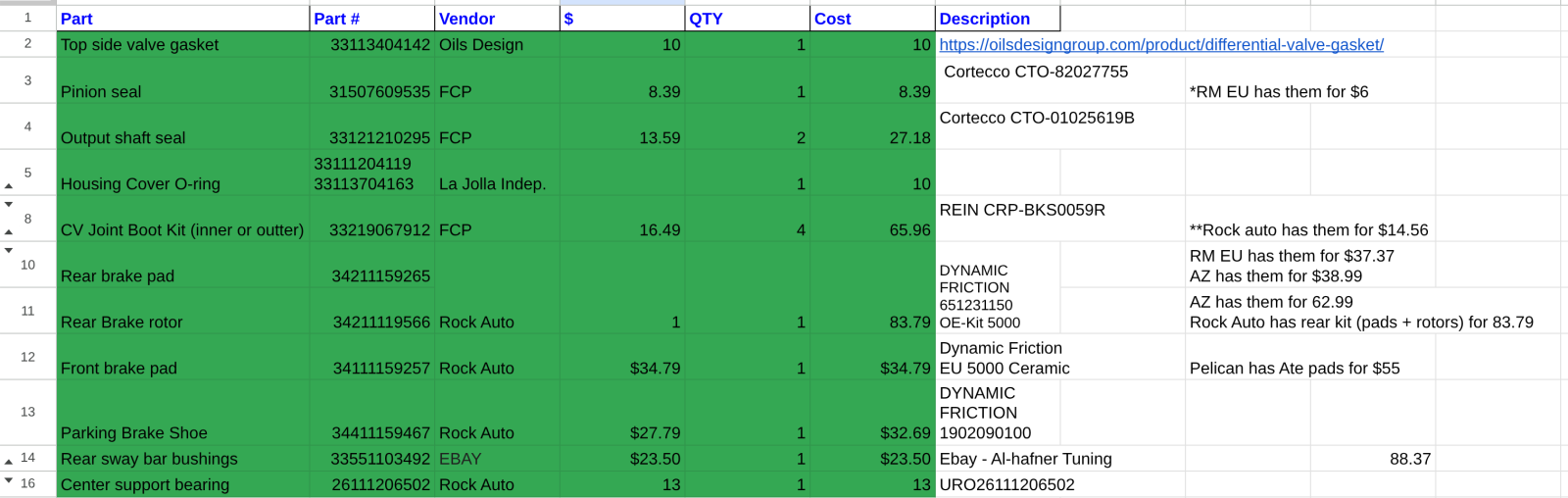Select the "Part" column header cell
The height and width of the screenshot is (498, 1568).
coord(182,19)
